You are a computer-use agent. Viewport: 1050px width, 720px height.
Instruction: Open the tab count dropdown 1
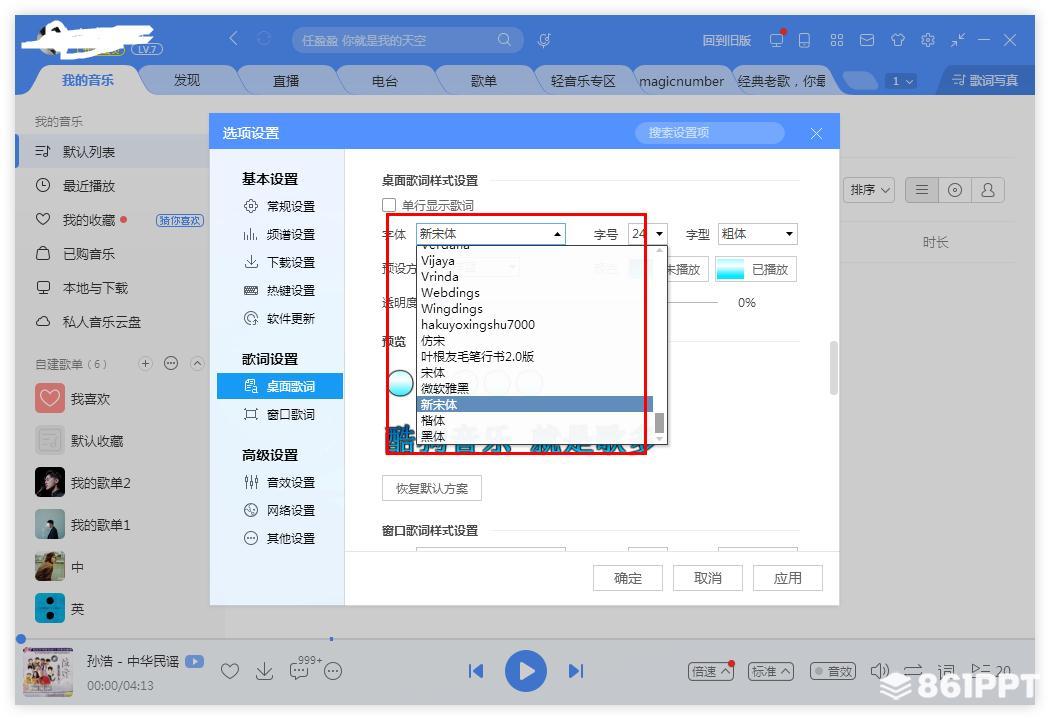[x=901, y=81]
